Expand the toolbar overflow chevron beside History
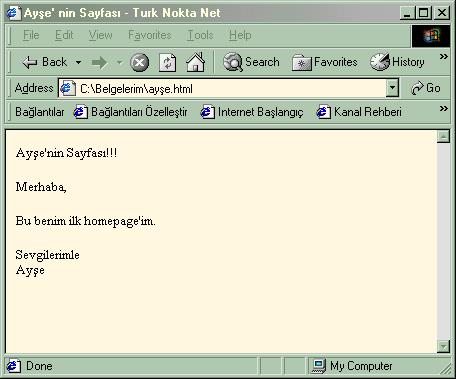This screenshot has height=379, width=456. [x=443, y=56]
